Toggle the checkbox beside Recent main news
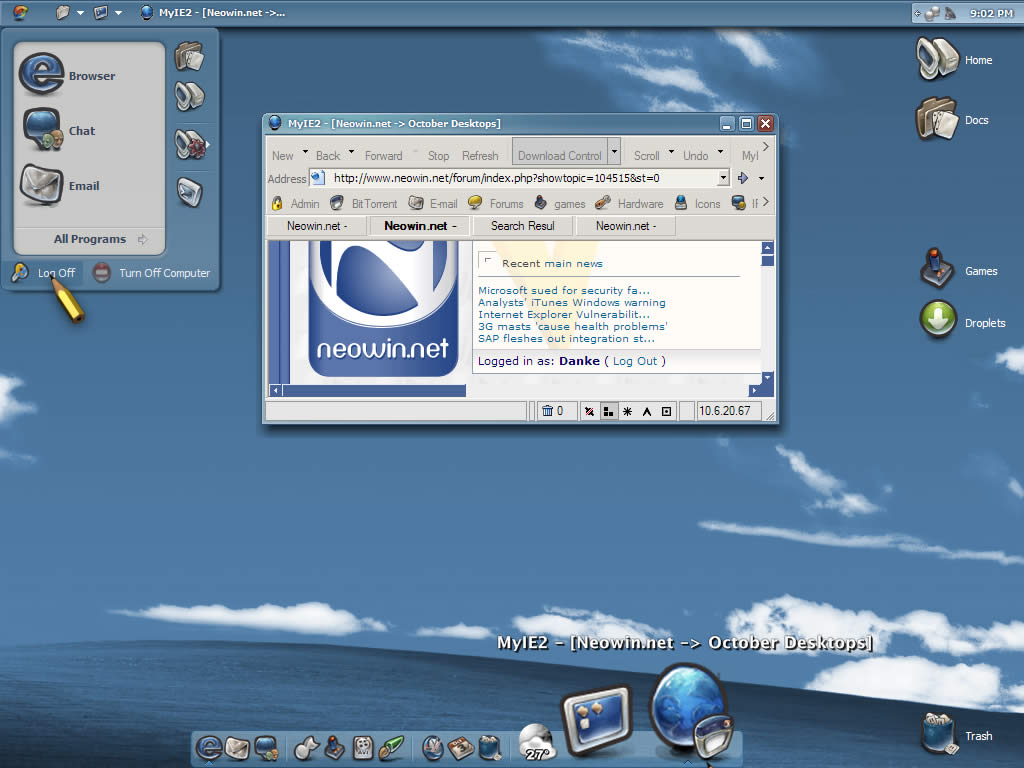1024x768 pixels. point(488,261)
